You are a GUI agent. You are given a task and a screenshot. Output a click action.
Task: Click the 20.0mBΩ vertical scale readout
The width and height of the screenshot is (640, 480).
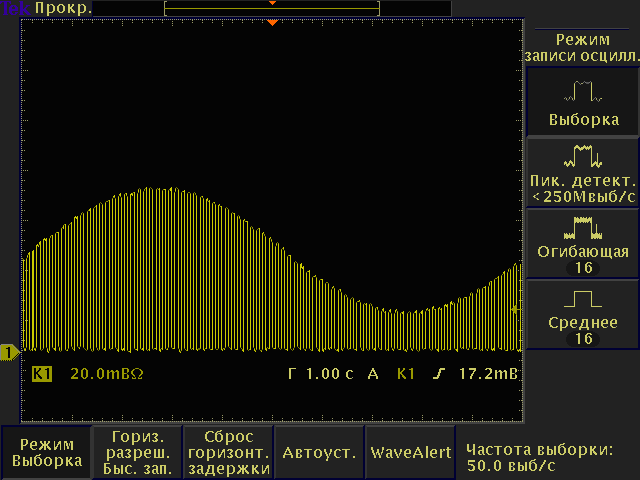pos(108,374)
